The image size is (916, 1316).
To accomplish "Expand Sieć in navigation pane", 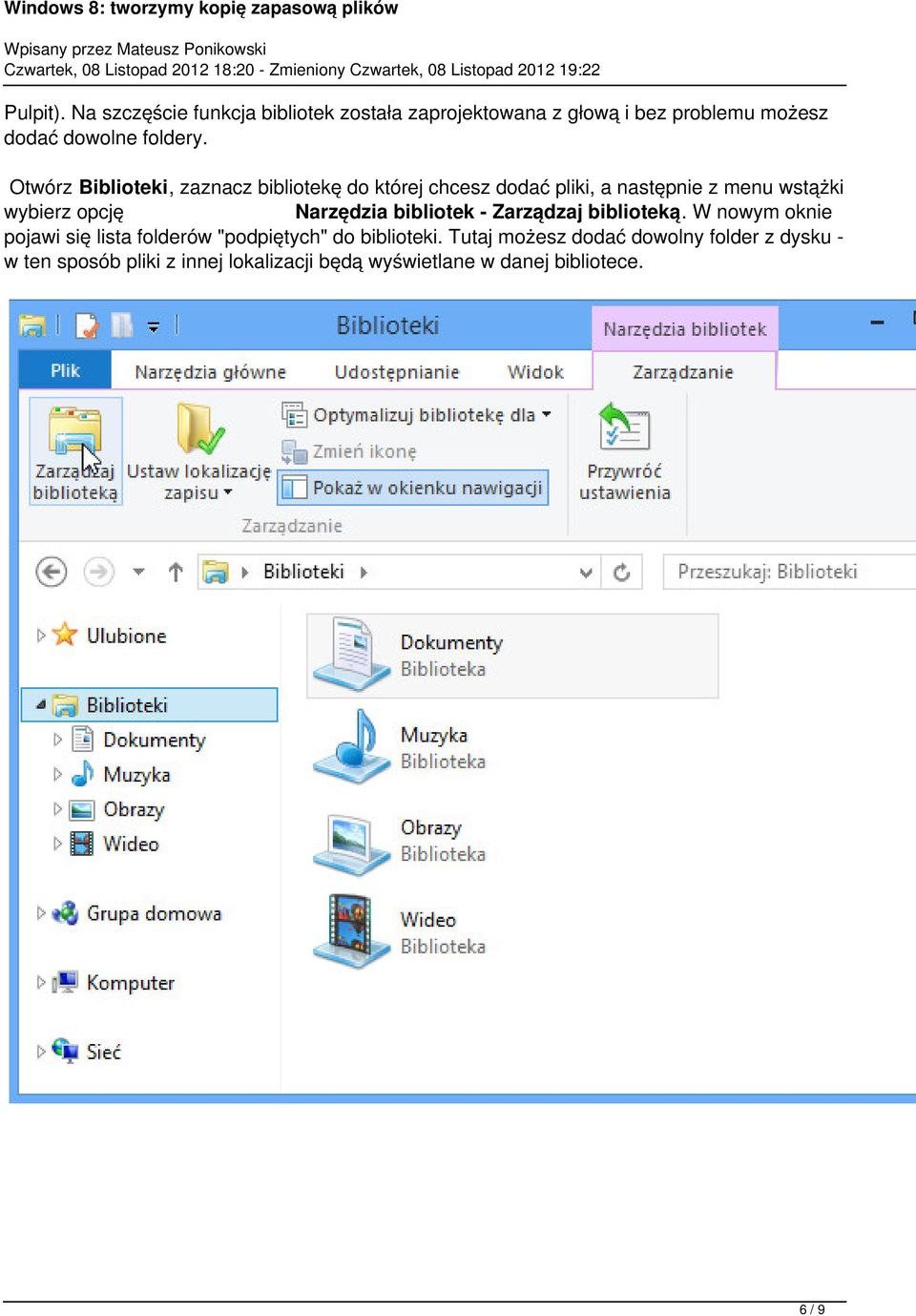I will pyautogui.click(x=40, y=1052).
